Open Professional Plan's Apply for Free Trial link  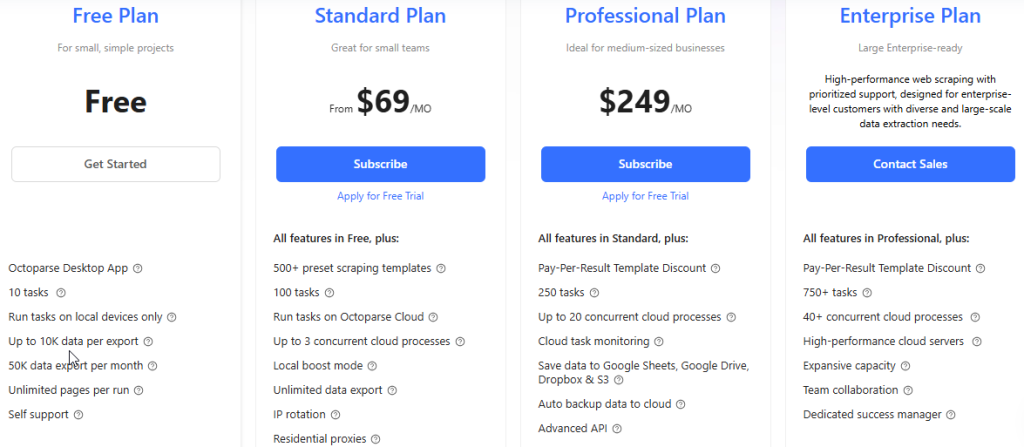coord(645,196)
